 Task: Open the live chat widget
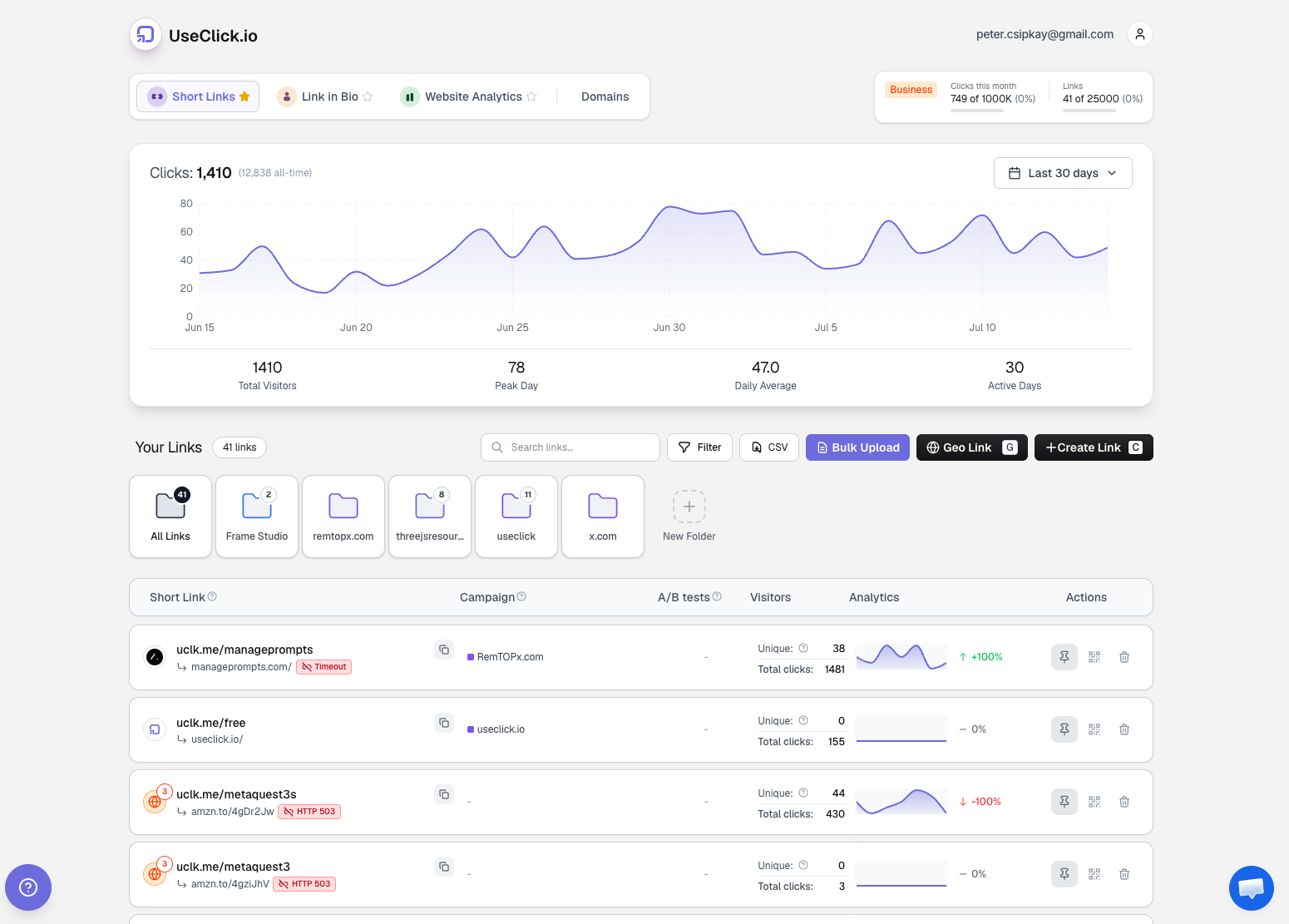coord(1252,887)
